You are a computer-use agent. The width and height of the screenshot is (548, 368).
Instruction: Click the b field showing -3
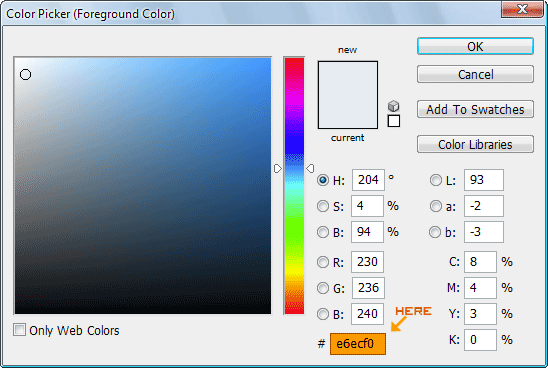[484, 232]
